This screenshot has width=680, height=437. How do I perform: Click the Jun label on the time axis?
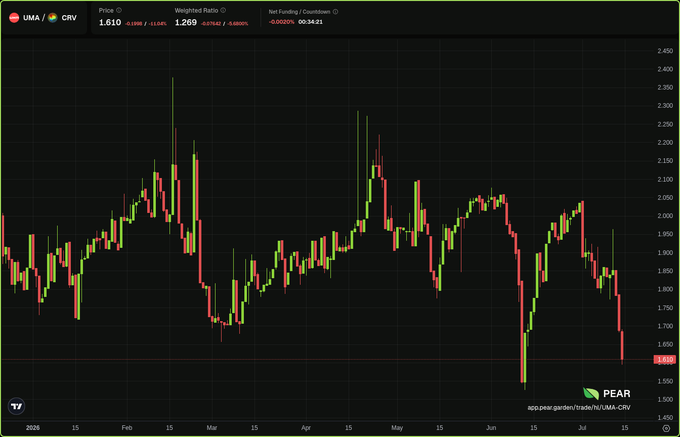[491, 428]
